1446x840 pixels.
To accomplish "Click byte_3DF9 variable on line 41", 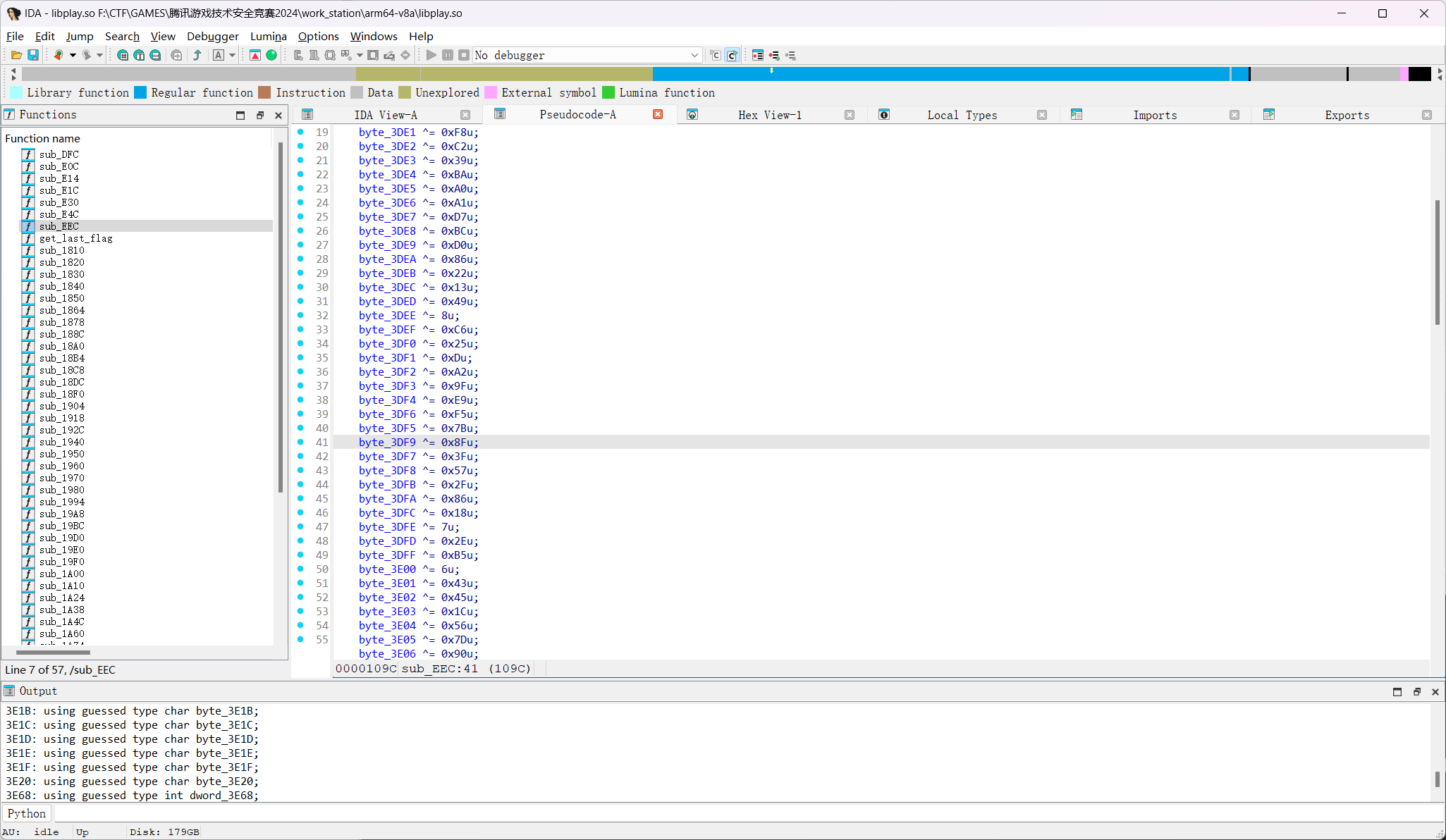I will [x=387, y=442].
